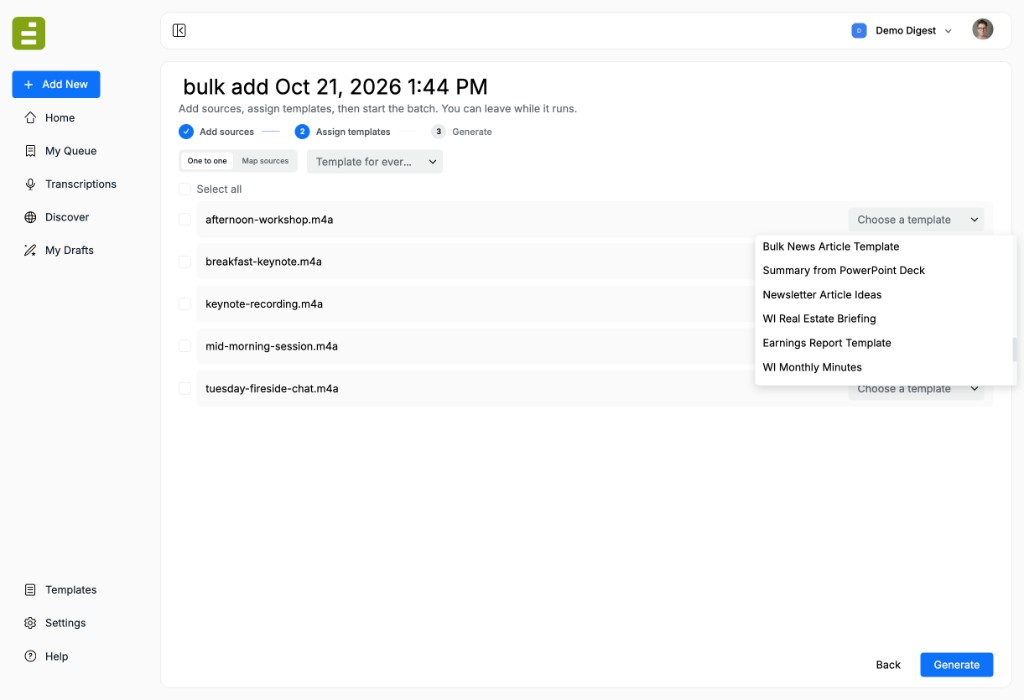Image resolution: width=1024 pixels, height=700 pixels.
Task: Click the blue Generate button
Action: [956, 665]
